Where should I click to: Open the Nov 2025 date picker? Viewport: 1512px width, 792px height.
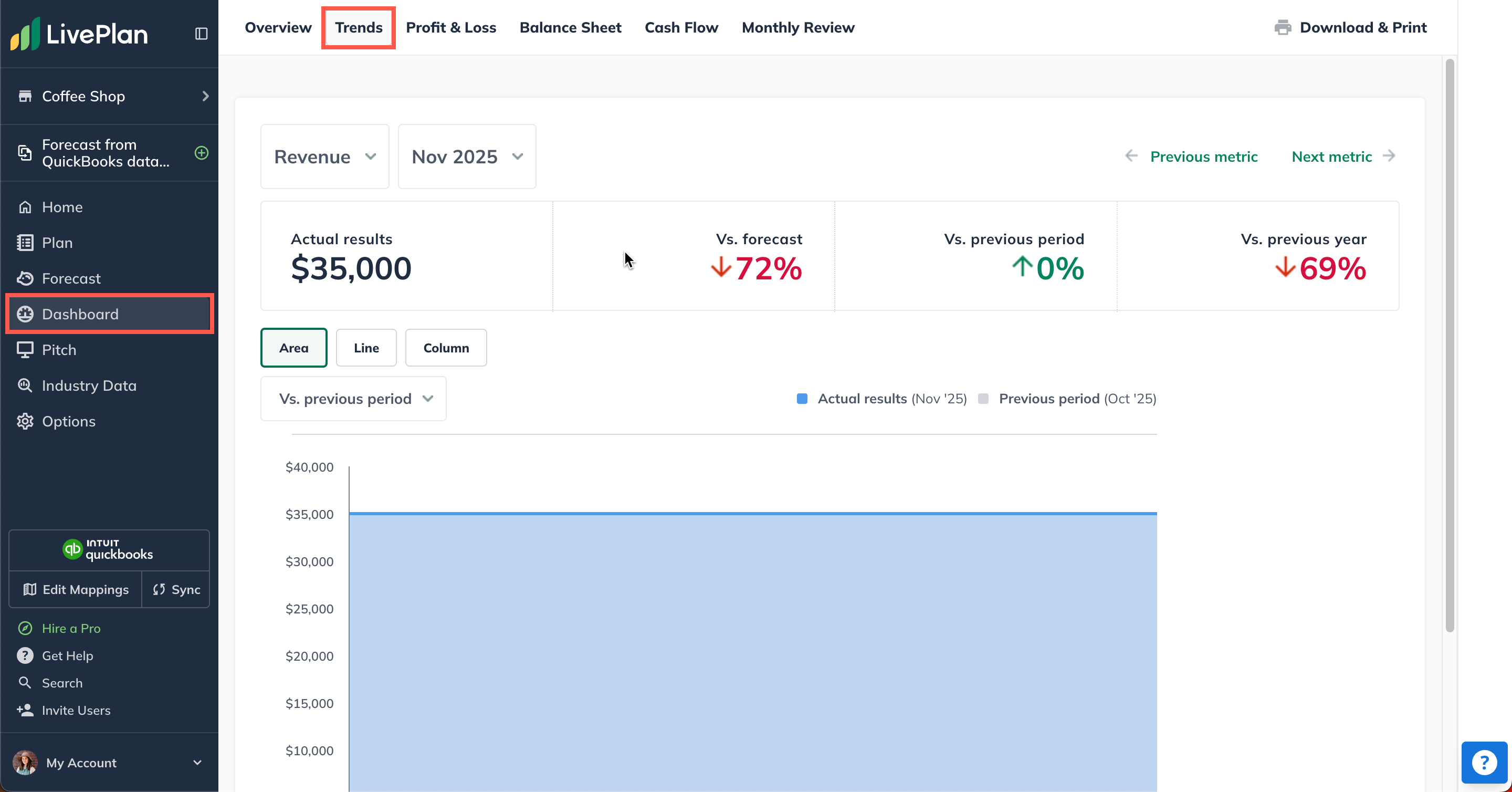pos(466,156)
